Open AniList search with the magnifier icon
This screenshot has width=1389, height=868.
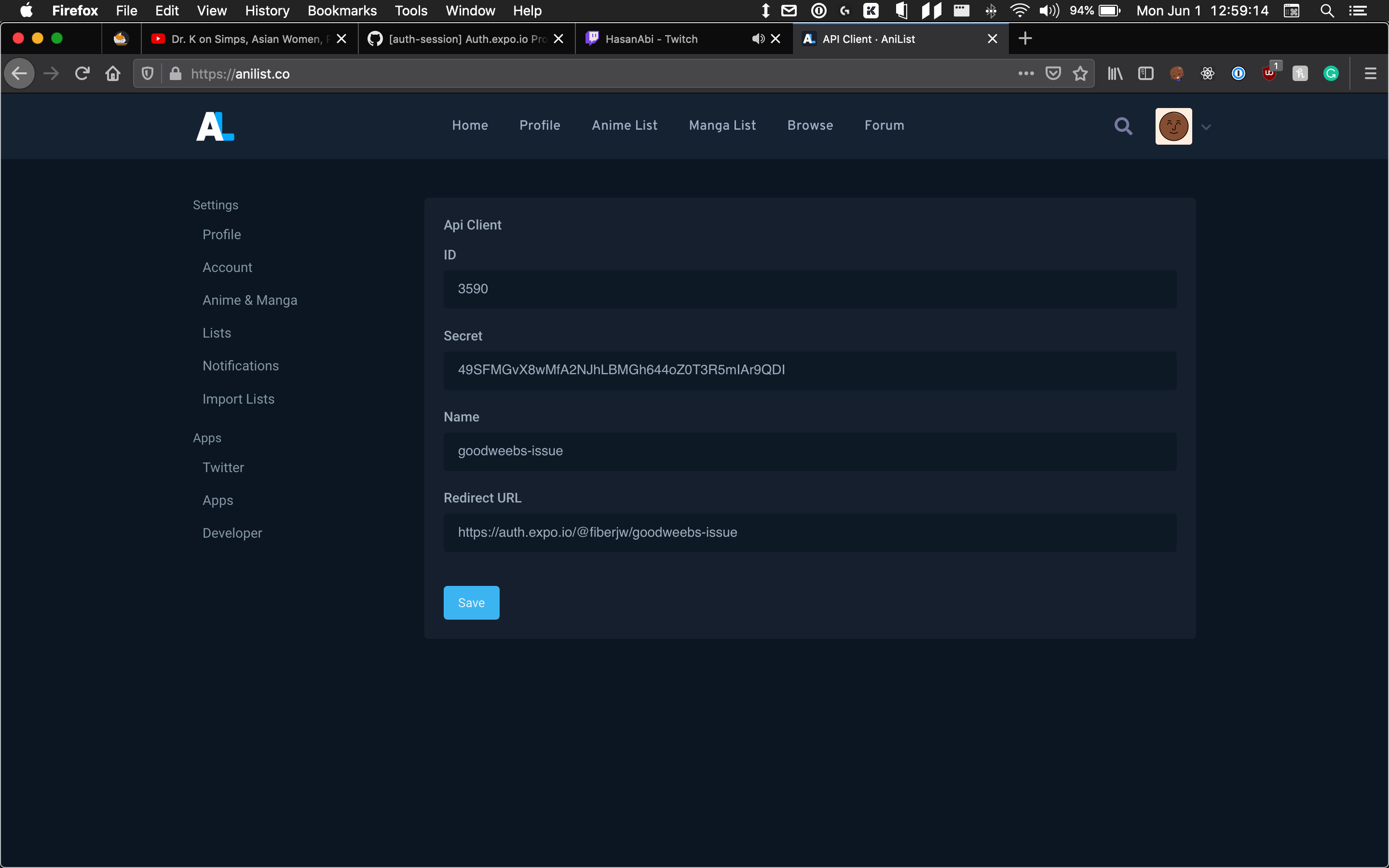[x=1123, y=126]
